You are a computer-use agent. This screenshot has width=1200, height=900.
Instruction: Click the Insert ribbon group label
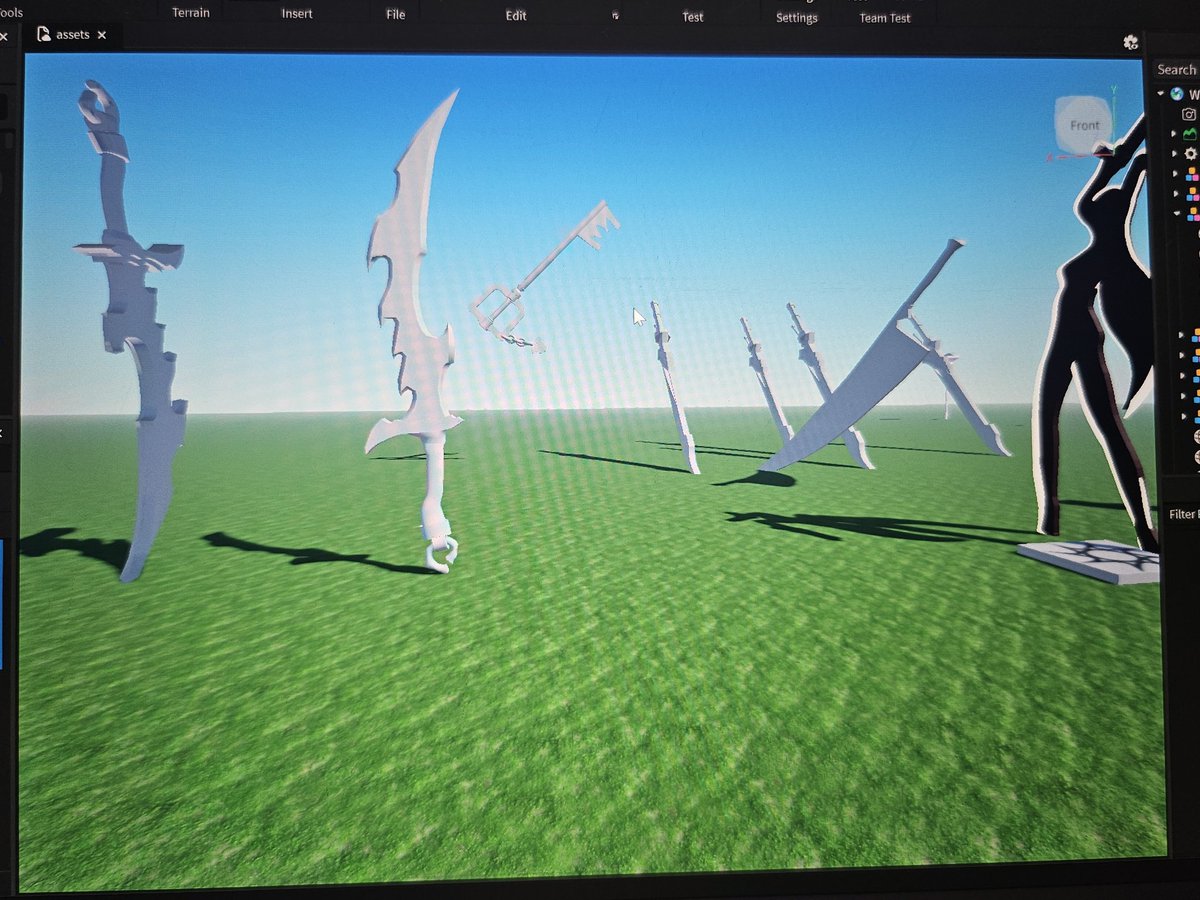297,14
